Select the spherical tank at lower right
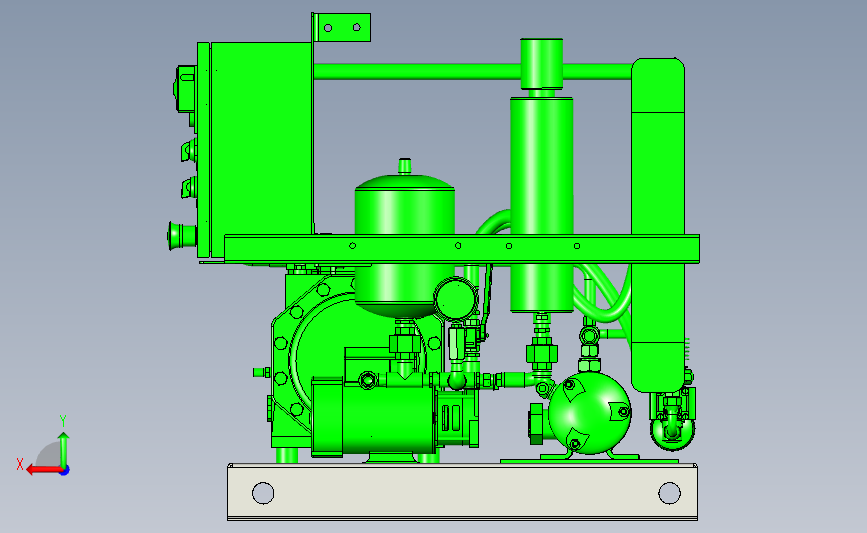Image resolution: width=867 pixels, height=533 pixels. (590, 413)
